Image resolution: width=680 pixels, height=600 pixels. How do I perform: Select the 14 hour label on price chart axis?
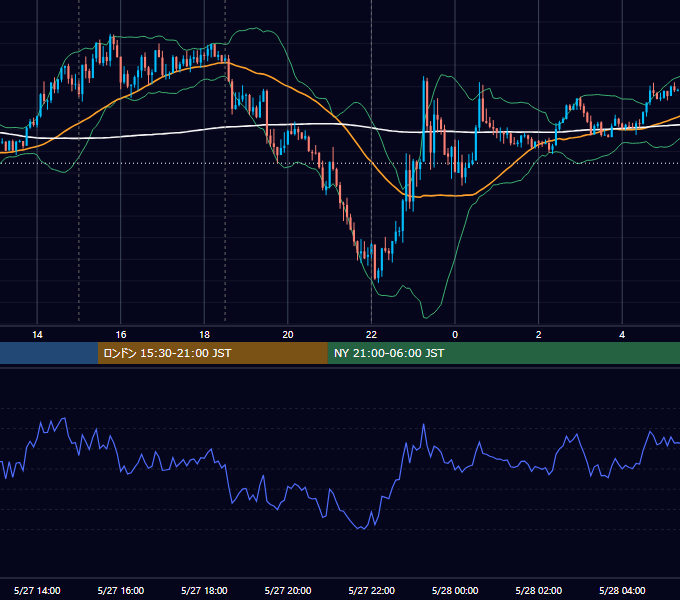[x=37, y=335]
